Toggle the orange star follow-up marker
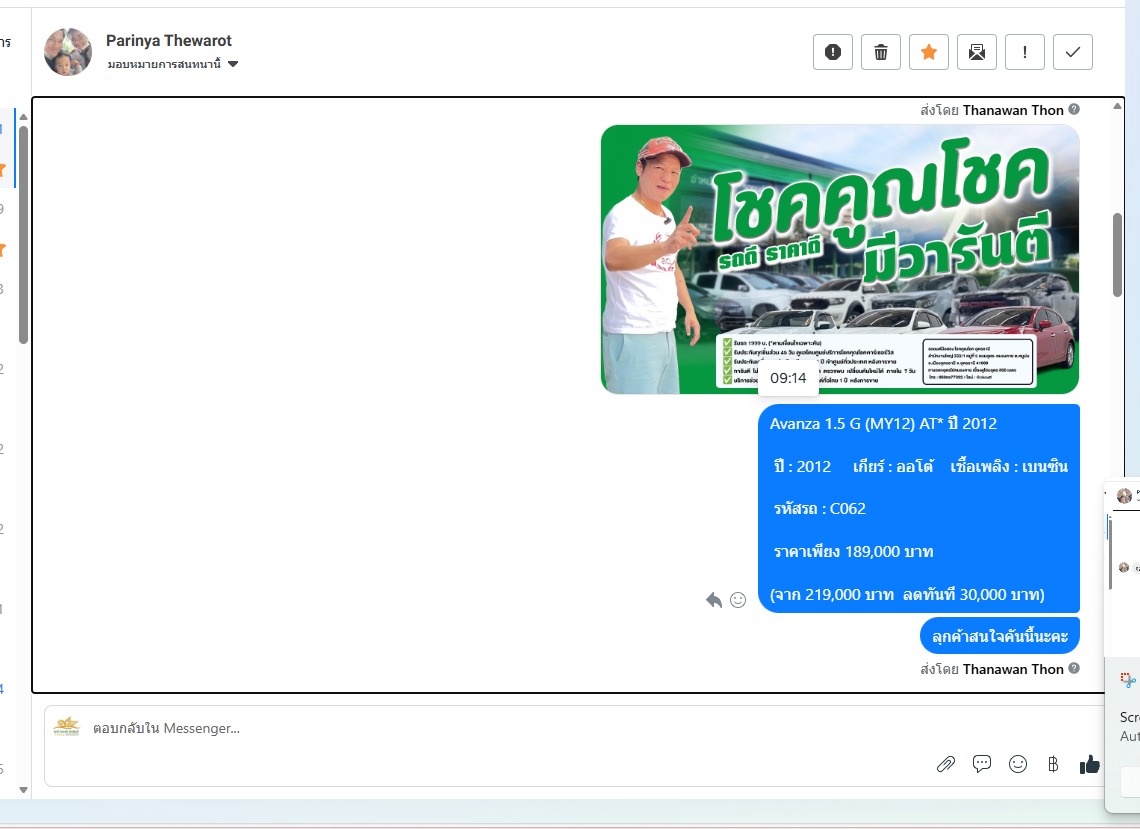This screenshot has height=829, width=1140. 928,52
